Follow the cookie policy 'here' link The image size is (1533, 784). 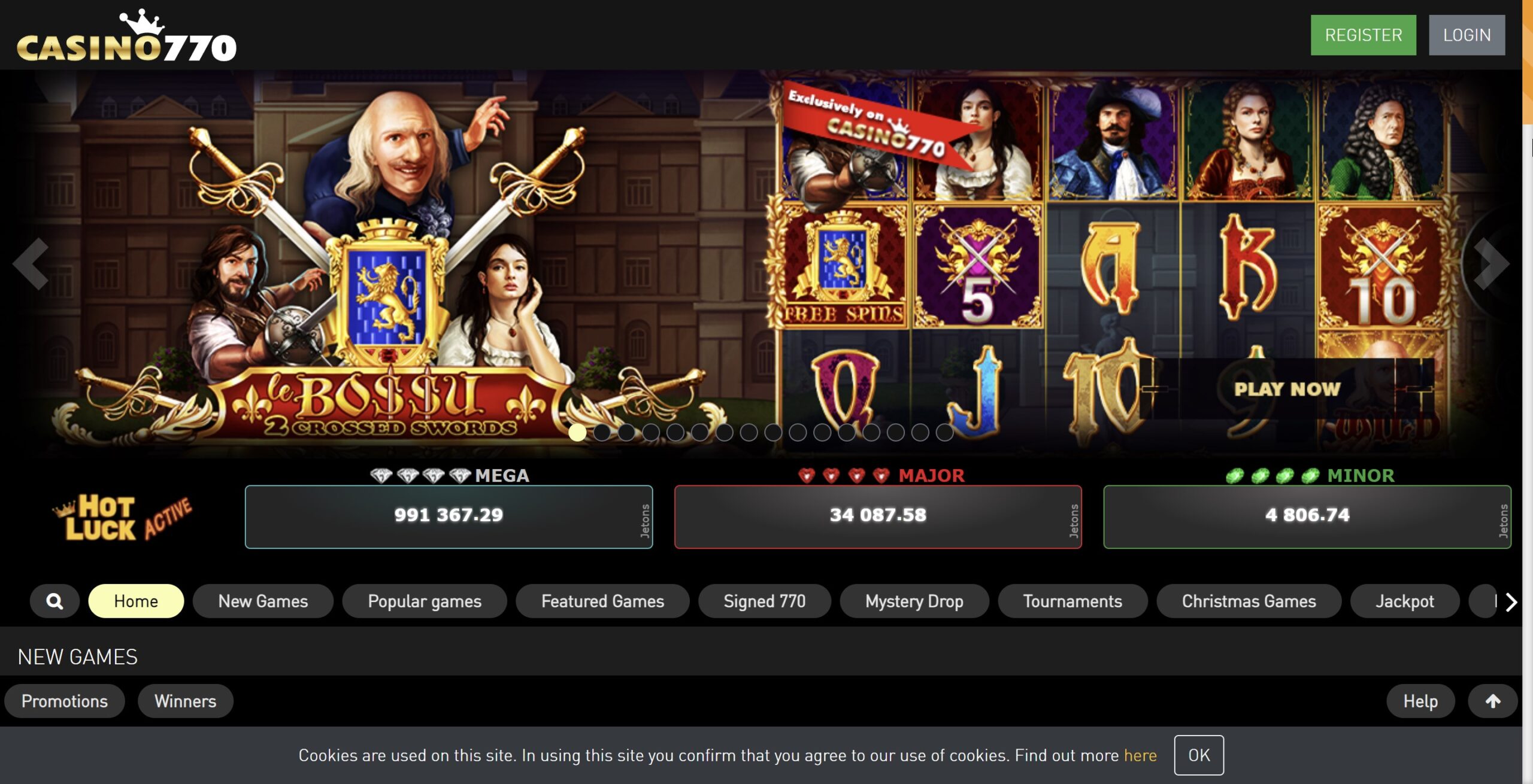(x=1140, y=755)
